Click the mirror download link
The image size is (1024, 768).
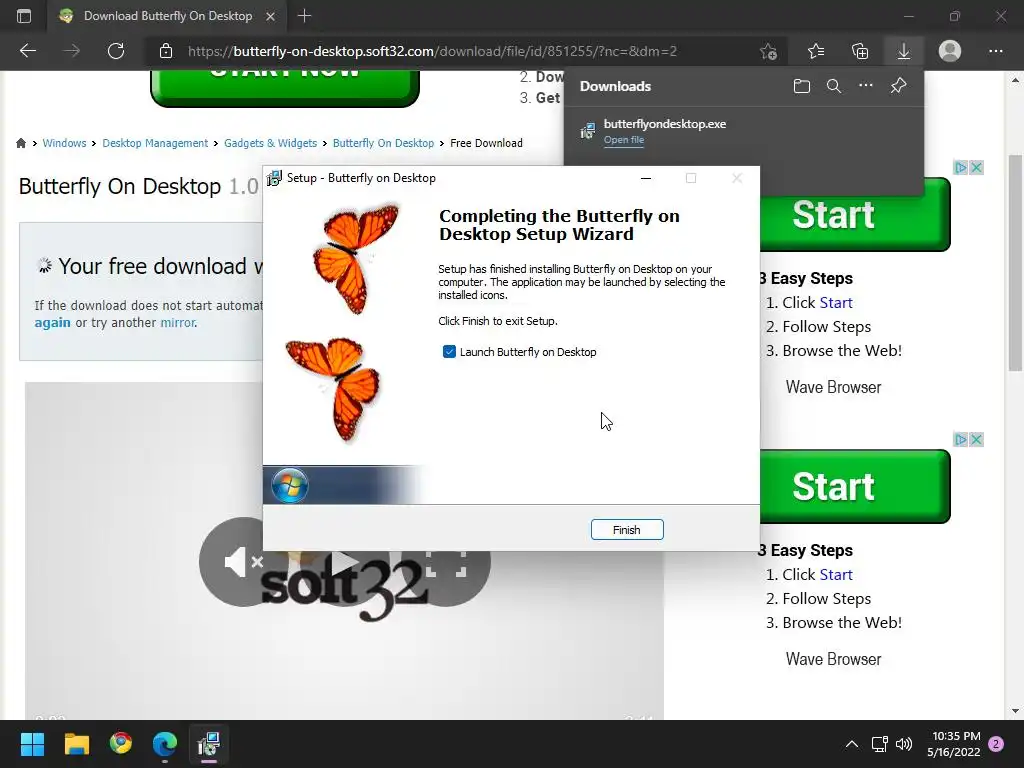pos(178,323)
